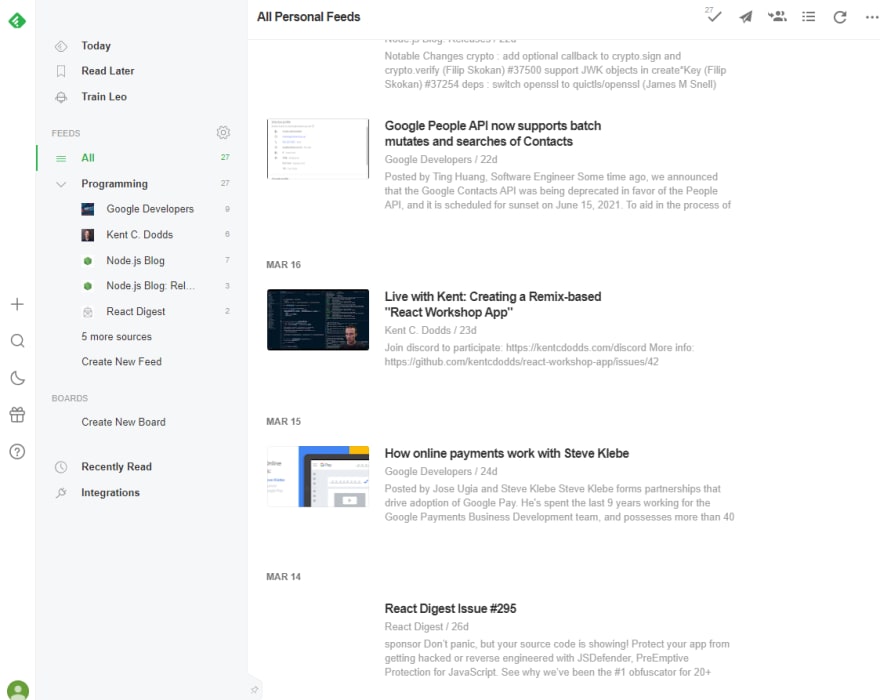
Task: Open Live with Kent Remix article
Action: click(x=493, y=304)
